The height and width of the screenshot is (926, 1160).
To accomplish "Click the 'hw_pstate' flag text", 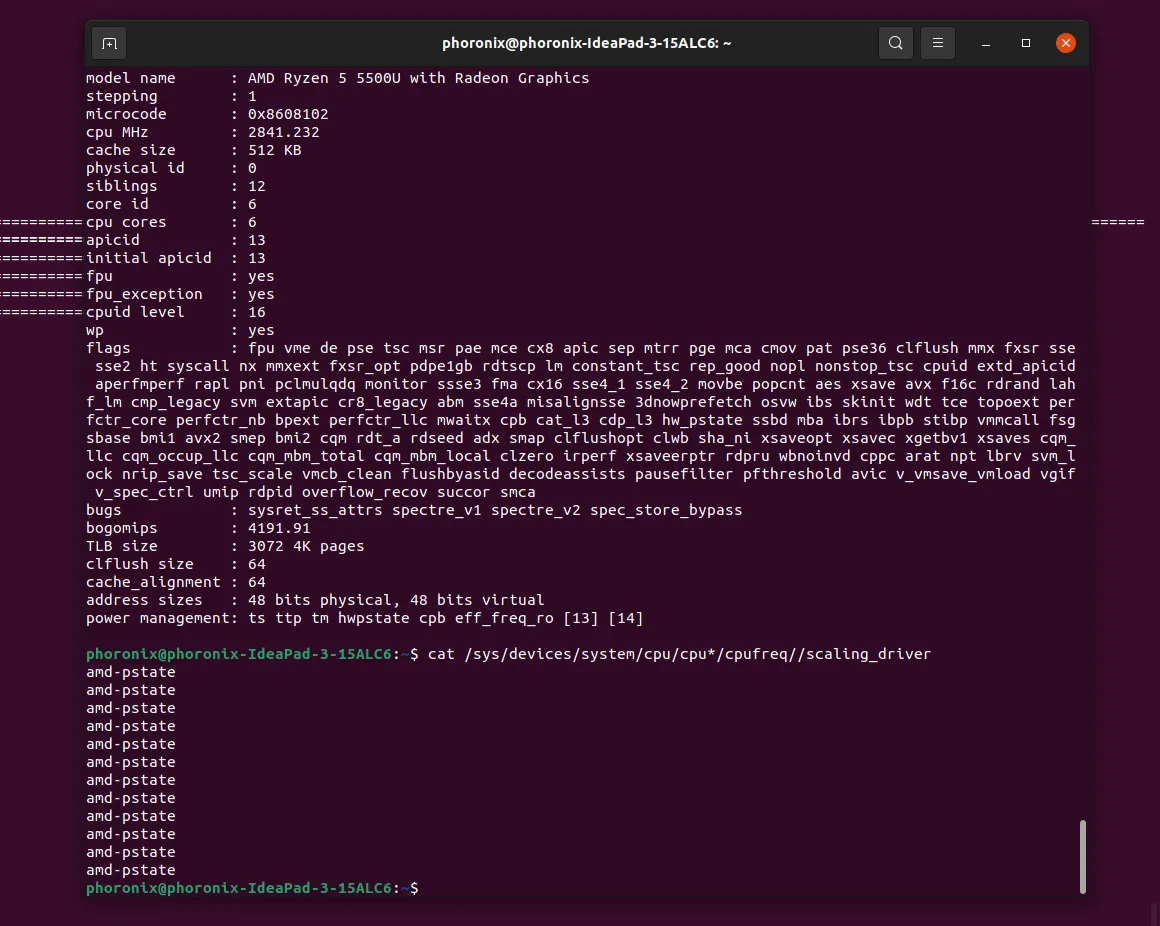I will tap(702, 420).
